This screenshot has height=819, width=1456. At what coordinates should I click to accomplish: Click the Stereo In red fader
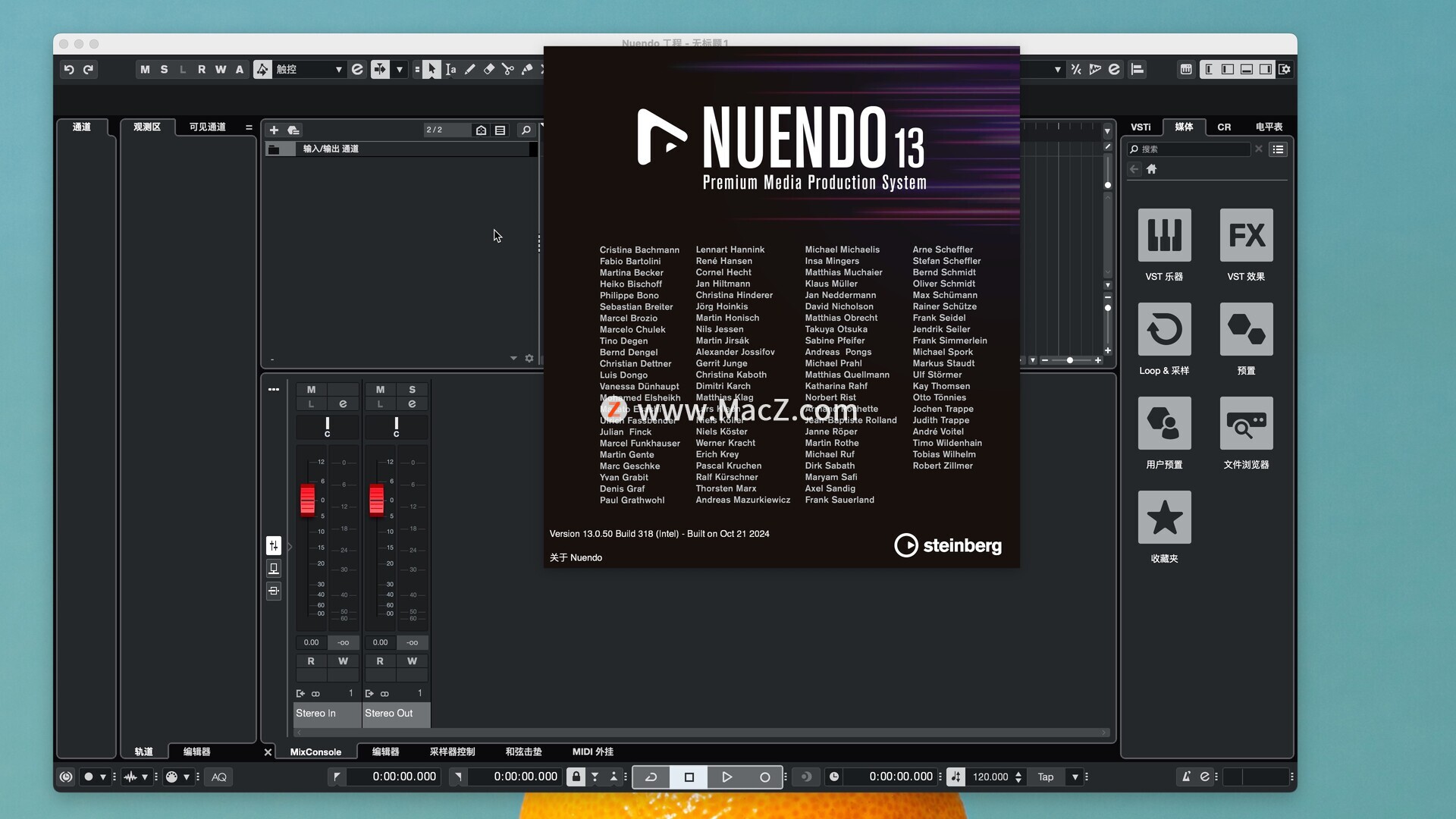pyautogui.click(x=307, y=500)
